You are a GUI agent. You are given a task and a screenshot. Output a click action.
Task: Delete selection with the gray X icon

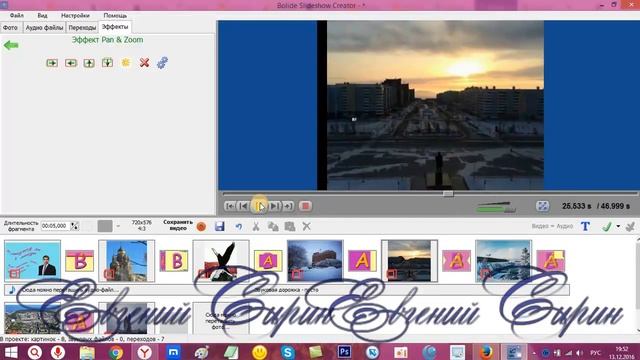pyautogui.click(x=307, y=226)
